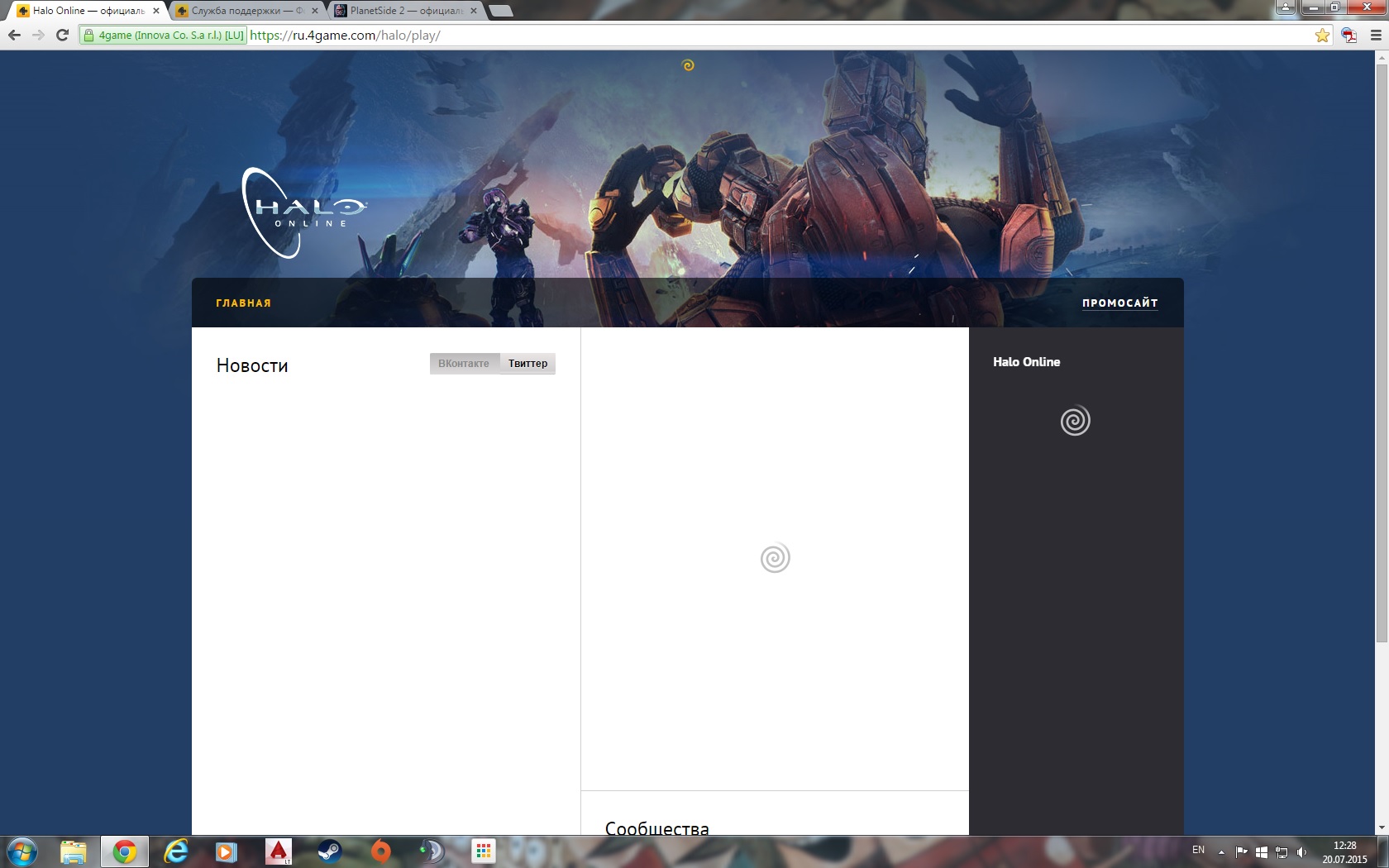Open the Windows Start menu
This screenshot has width=1389, height=868.
[22, 851]
